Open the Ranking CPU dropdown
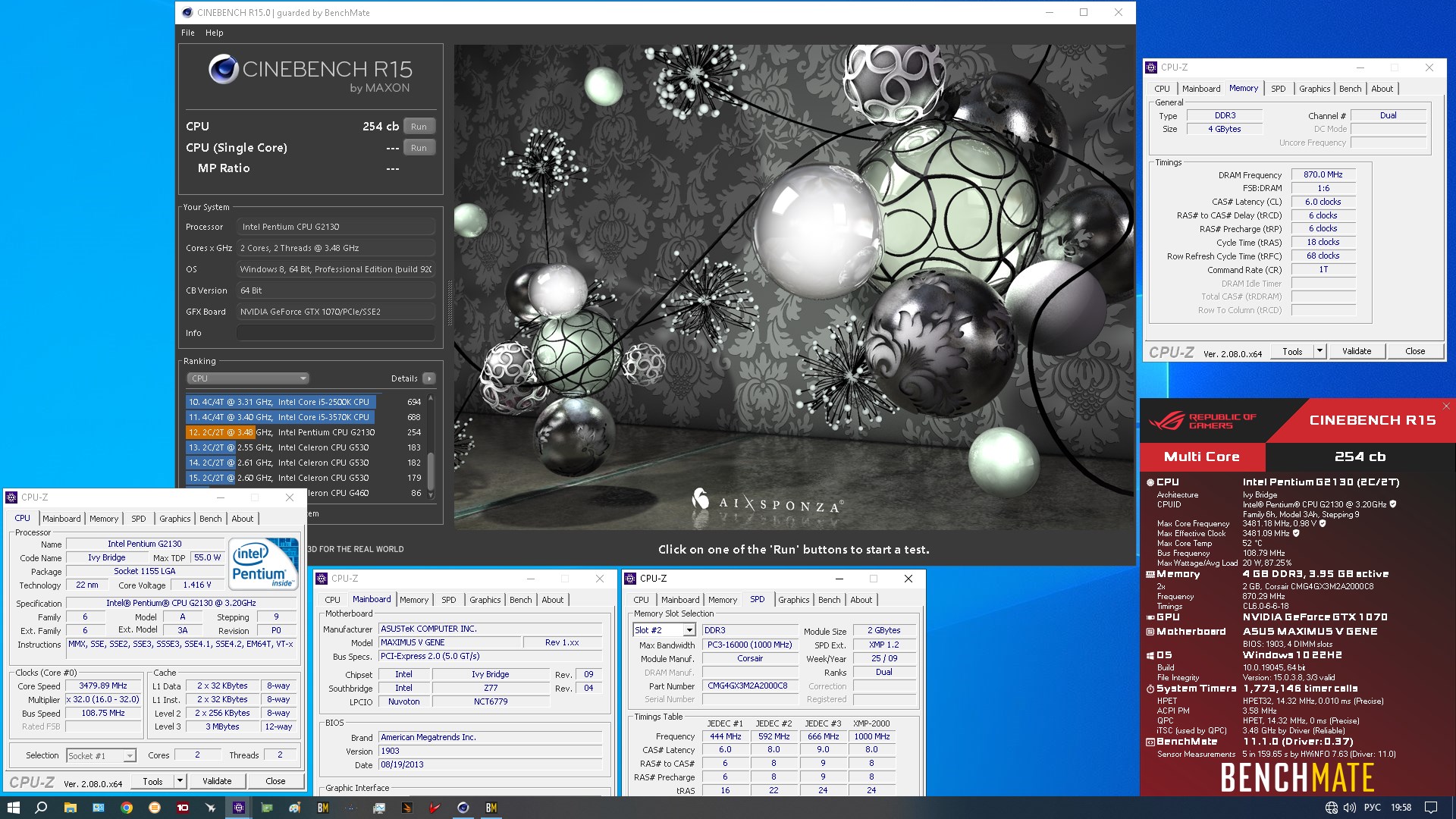 pos(248,378)
